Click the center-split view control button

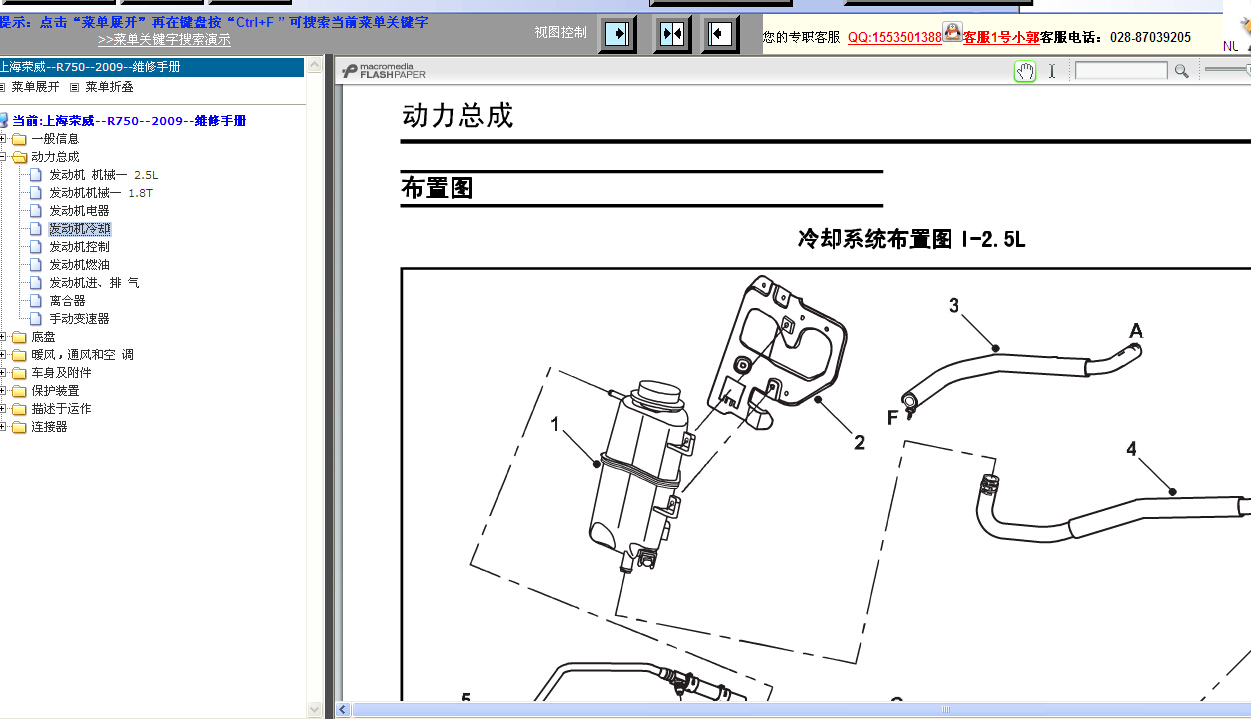672,34
